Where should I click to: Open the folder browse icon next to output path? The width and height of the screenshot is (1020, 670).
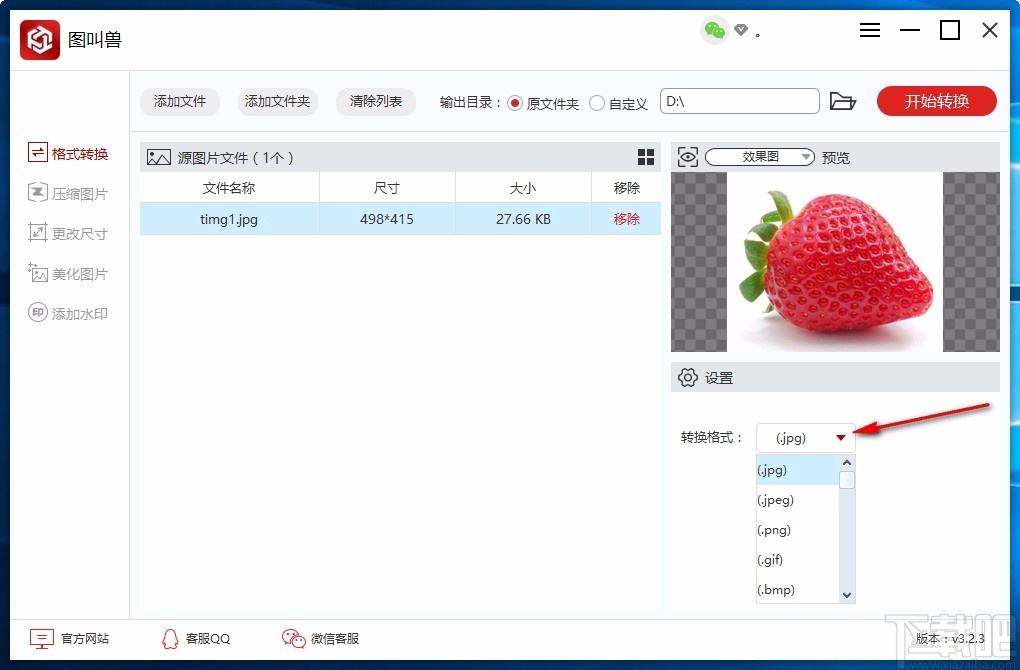[x=843, y=101]
